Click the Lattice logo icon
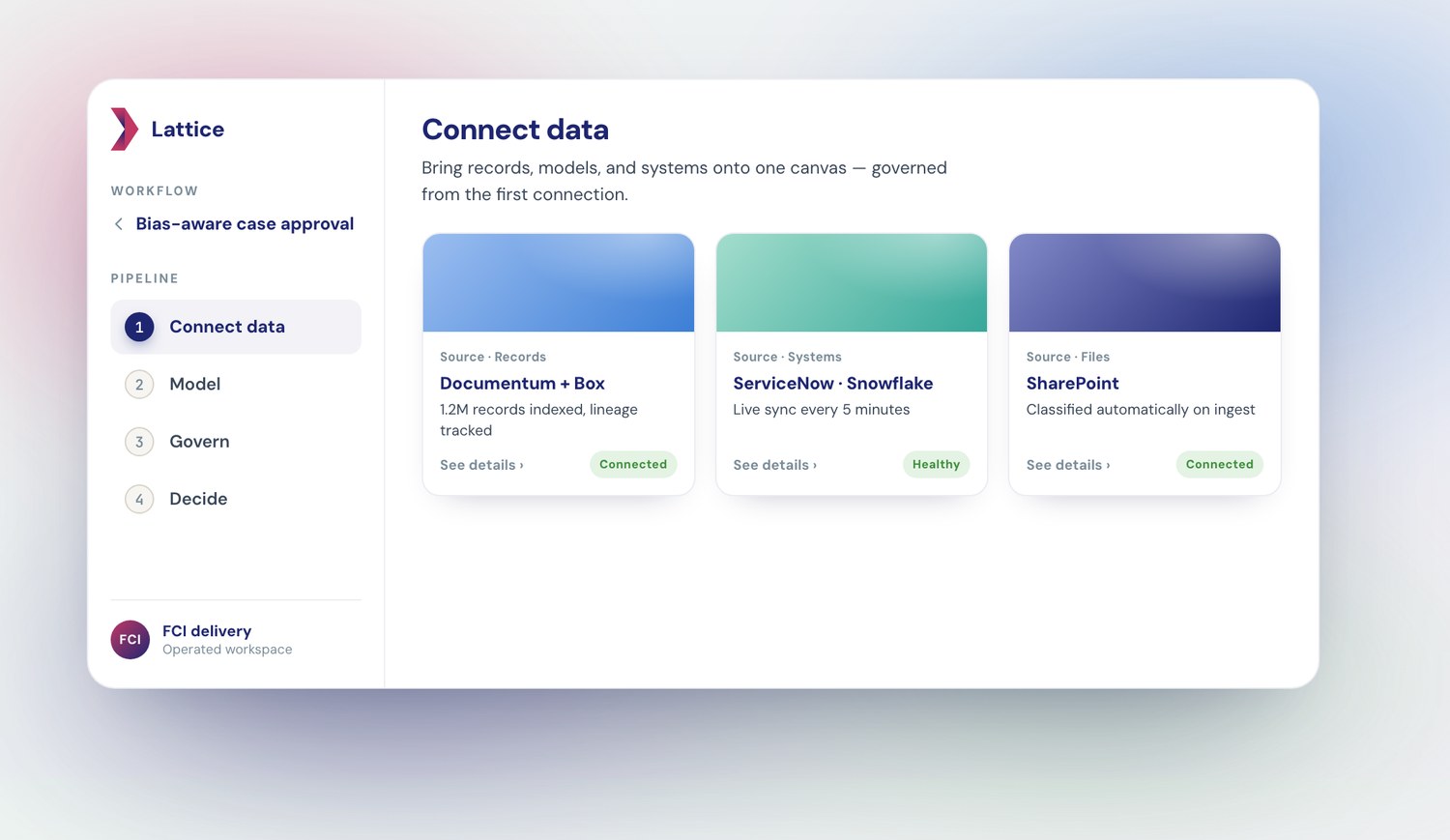The image size is (1450, 840). point(125,130)
